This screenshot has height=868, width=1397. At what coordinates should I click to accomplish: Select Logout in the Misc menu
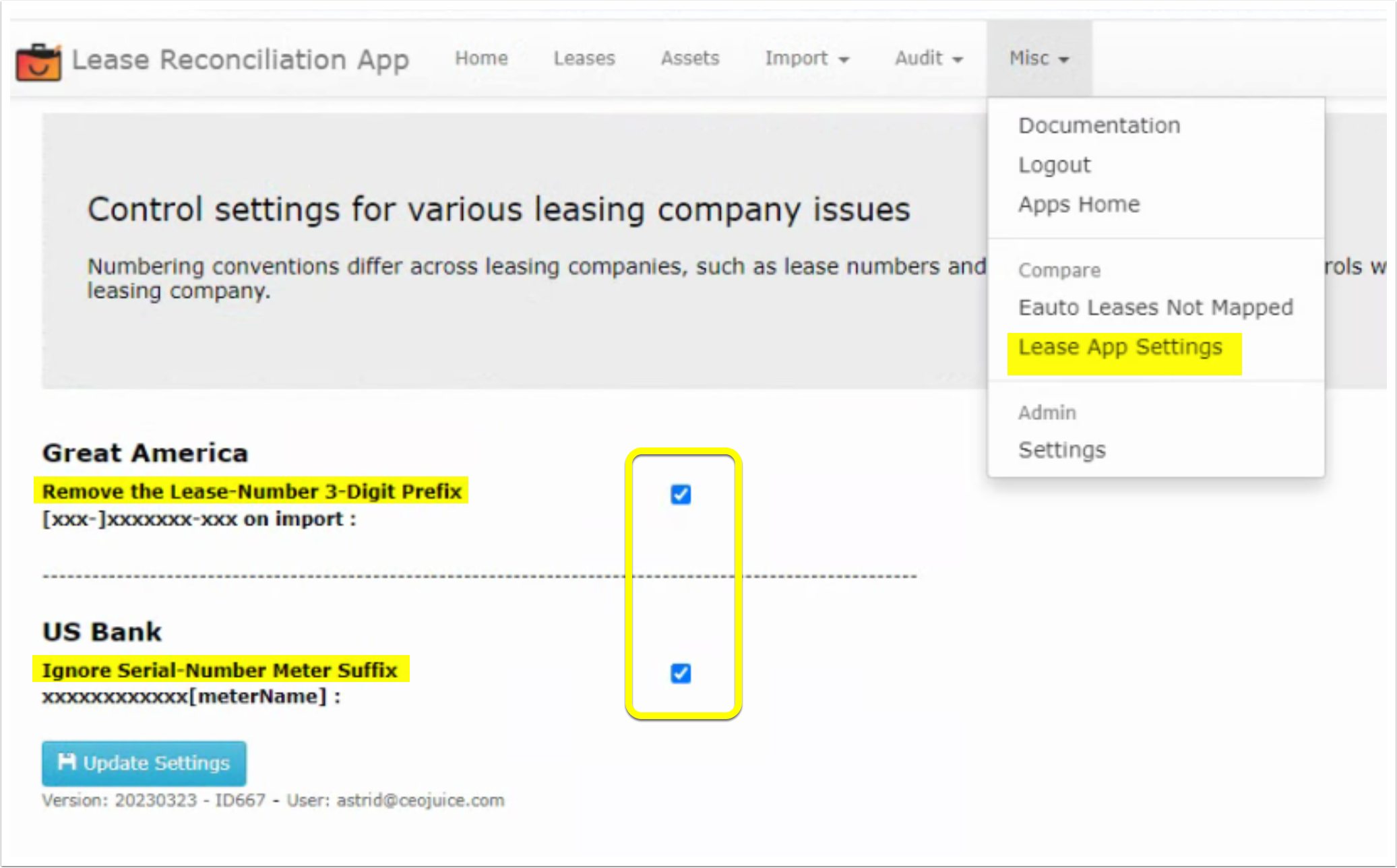pyautogui.click(x=1054, y=165)
